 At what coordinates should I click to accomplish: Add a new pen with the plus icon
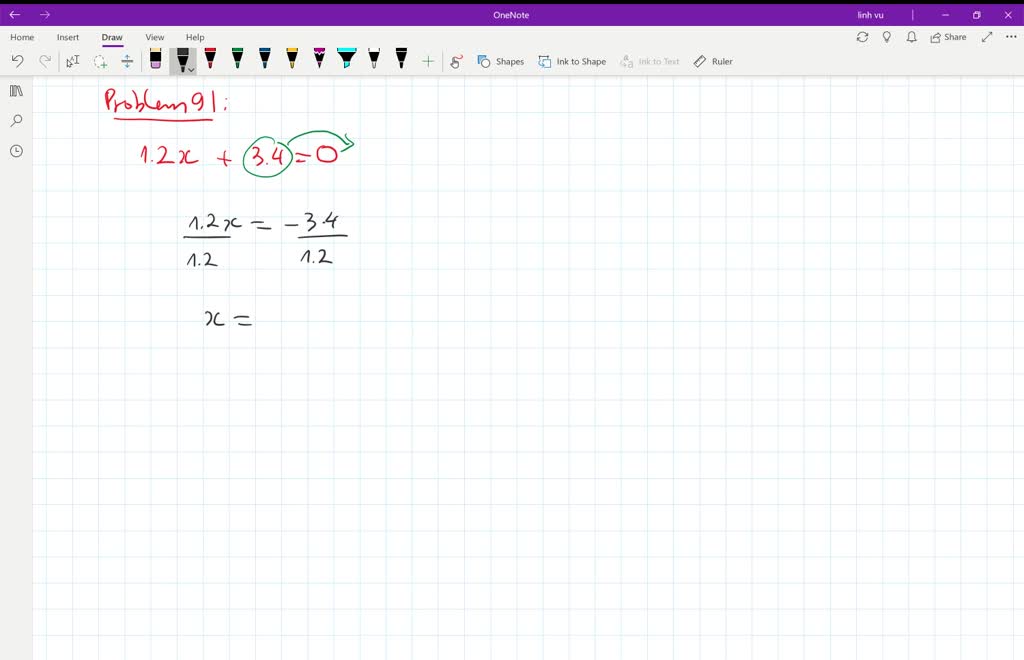tap(427, 60)
